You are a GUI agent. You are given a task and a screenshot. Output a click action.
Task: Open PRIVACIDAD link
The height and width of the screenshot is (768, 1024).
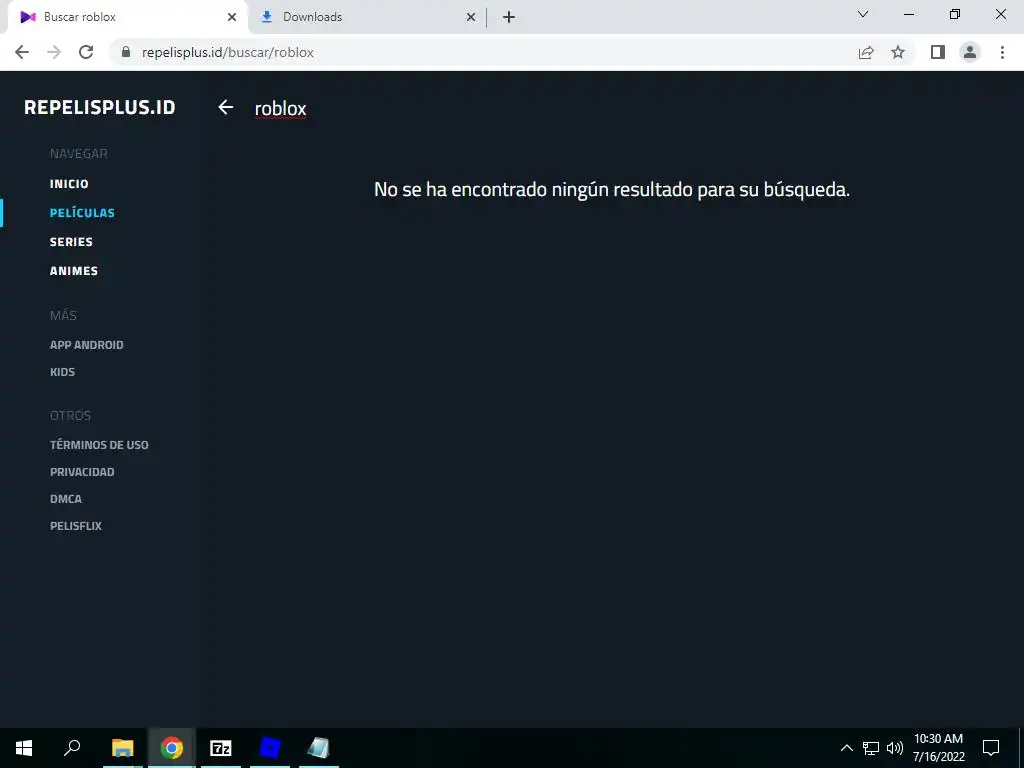point(82,472)
